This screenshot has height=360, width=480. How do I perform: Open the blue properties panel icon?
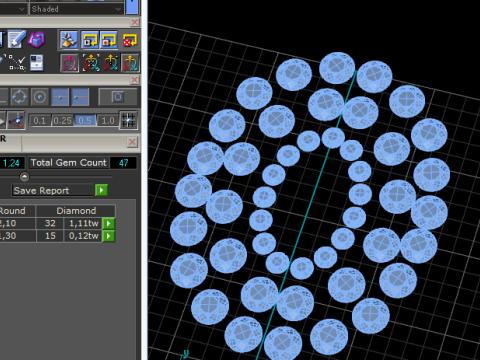pos(36,63)
